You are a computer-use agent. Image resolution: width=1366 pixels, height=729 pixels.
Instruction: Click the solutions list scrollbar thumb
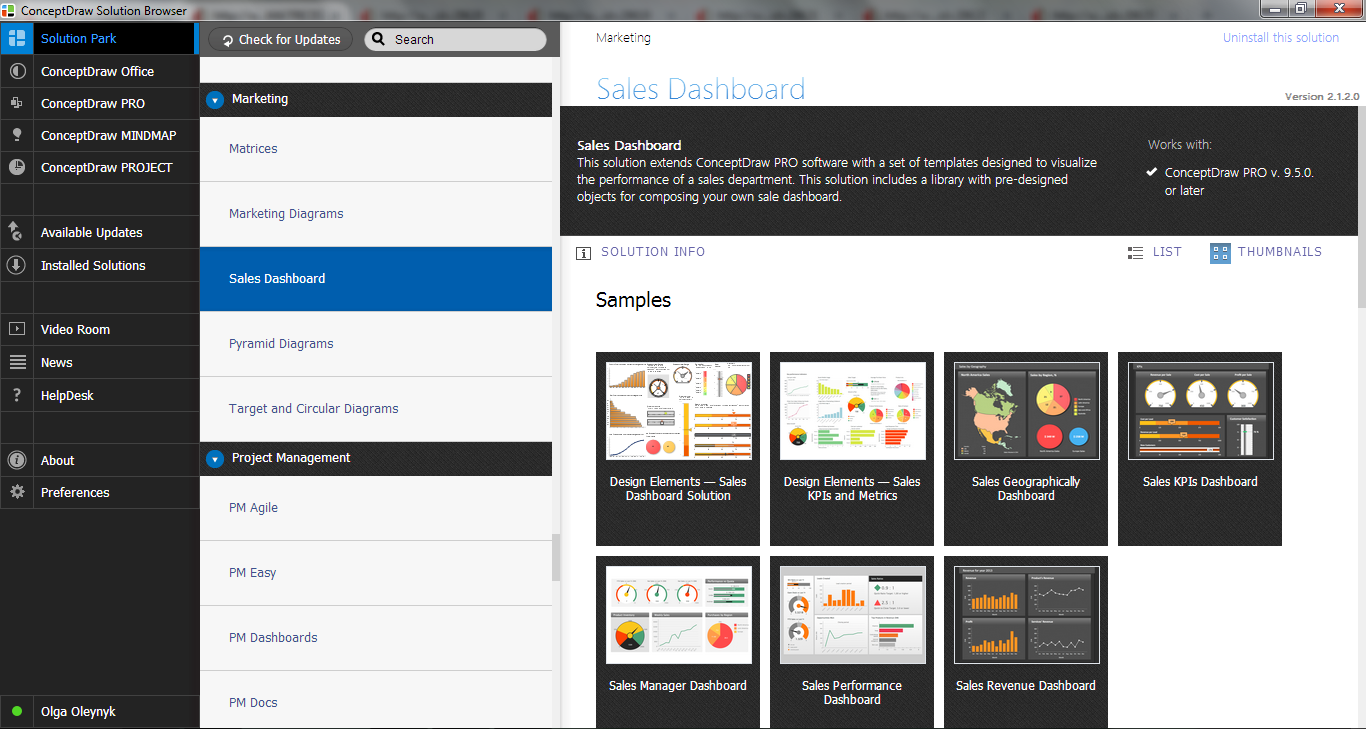click(x=556, y=557)
